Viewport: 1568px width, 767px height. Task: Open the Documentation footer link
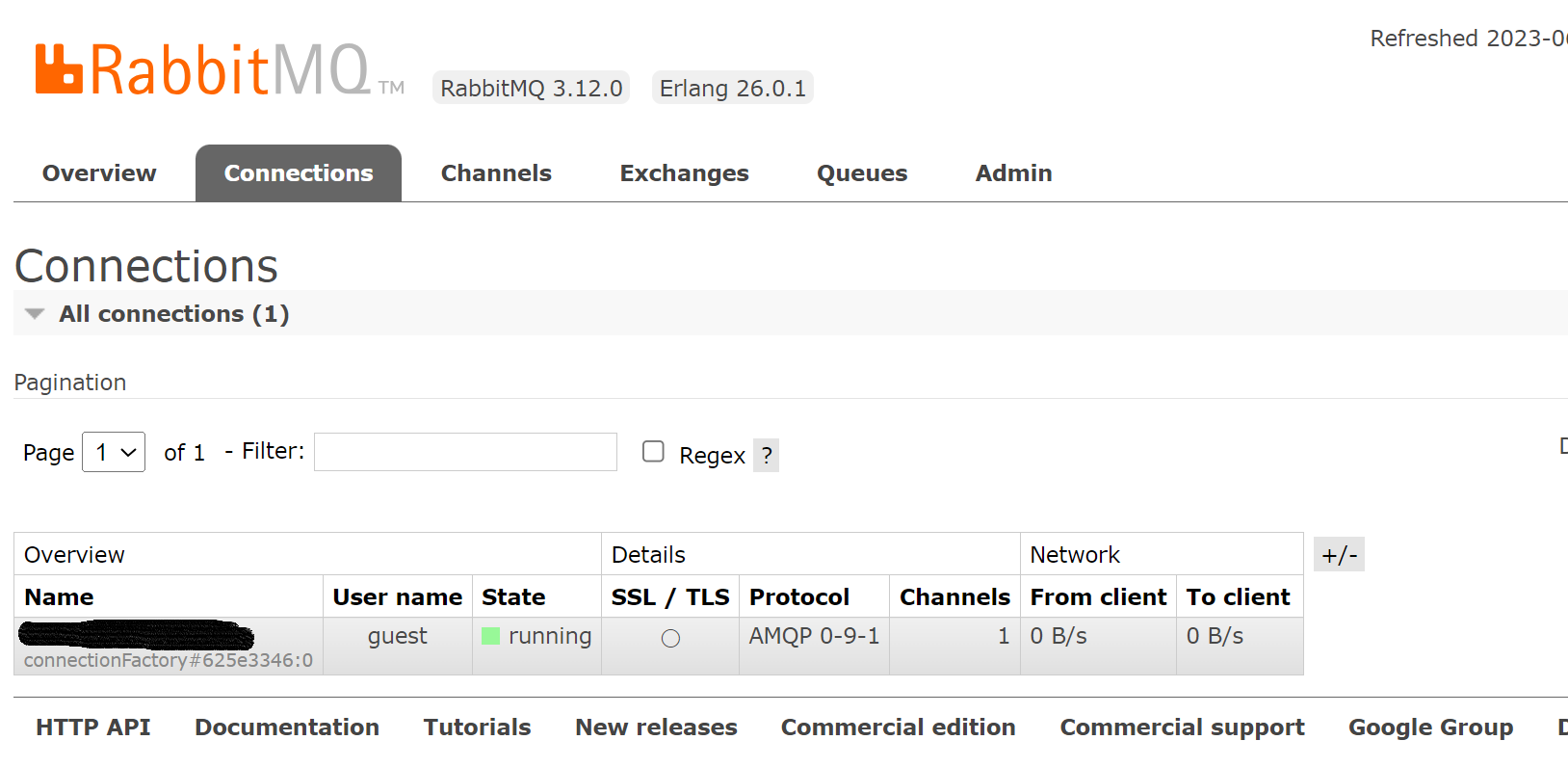(x=287, y=727)
